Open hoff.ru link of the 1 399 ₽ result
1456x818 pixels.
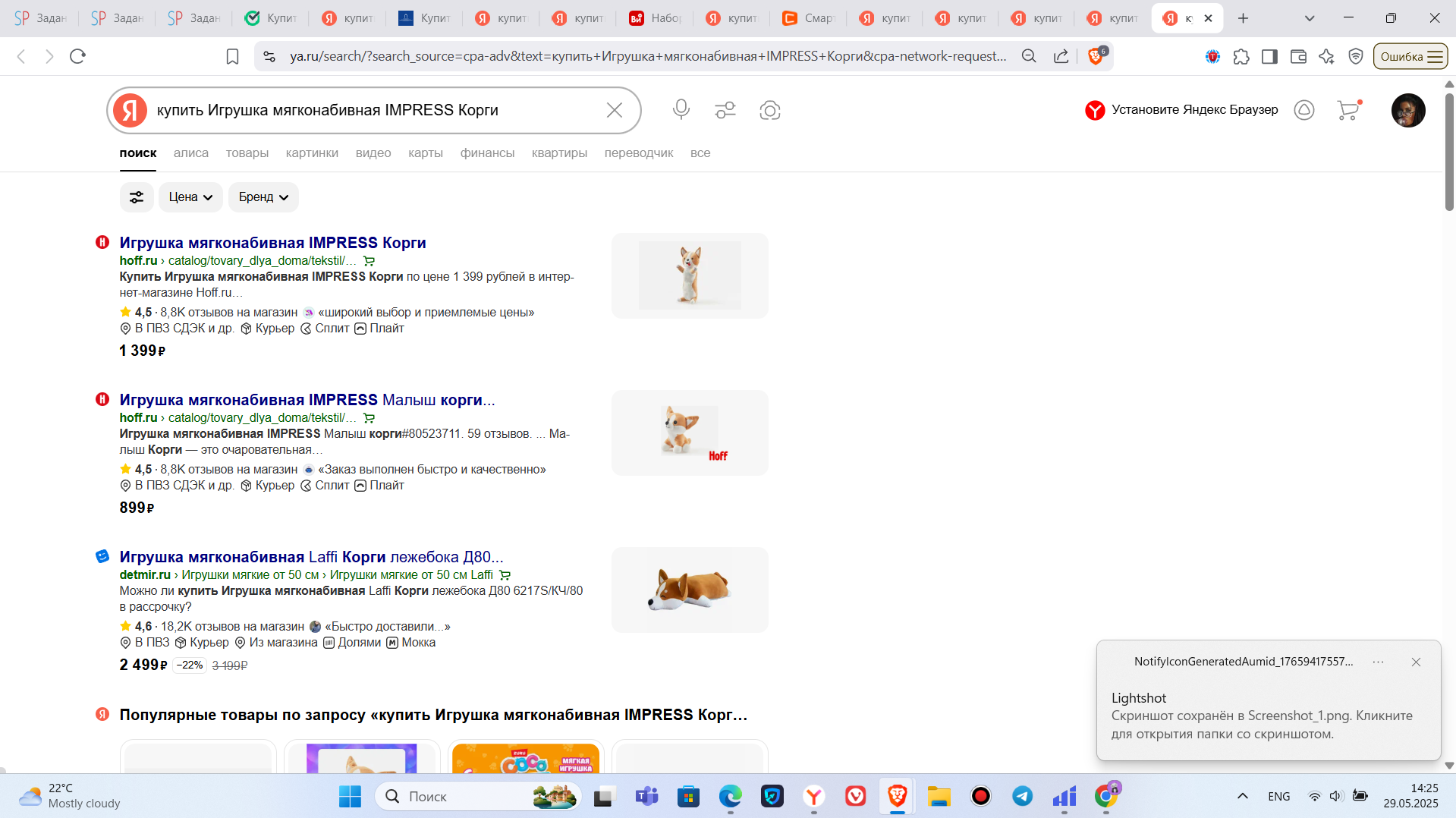point(138,260)
